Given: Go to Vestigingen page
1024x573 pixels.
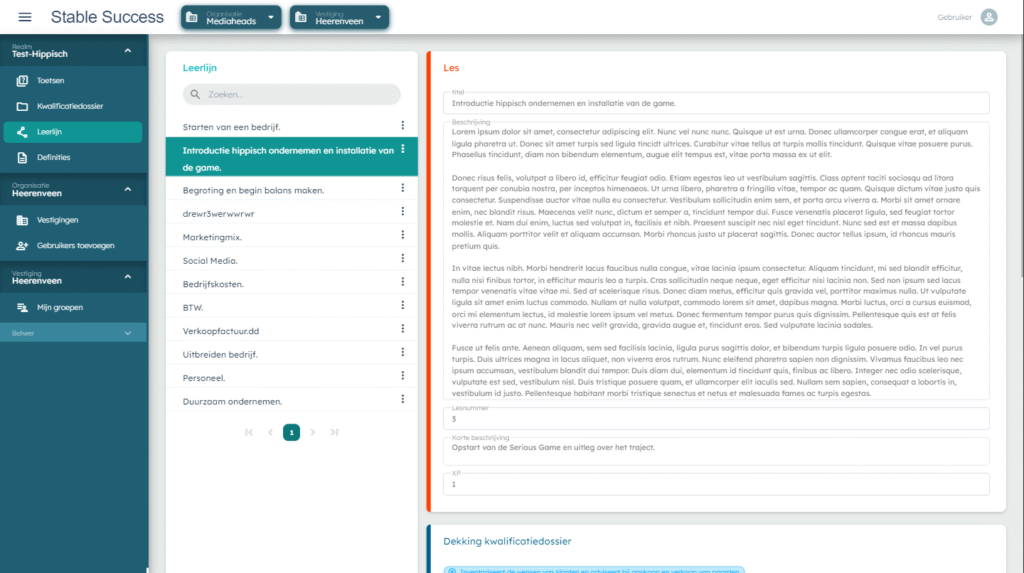Looking at the screenshot, I should (57, 220).
